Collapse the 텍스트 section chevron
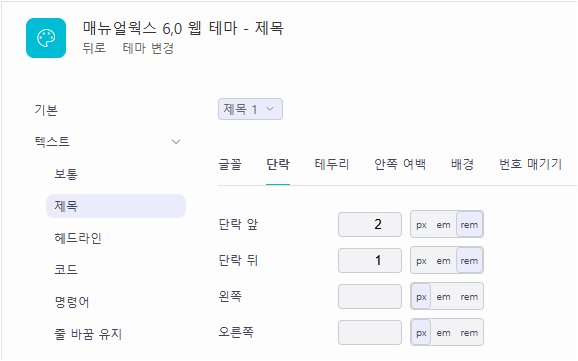 click(176, 142)
